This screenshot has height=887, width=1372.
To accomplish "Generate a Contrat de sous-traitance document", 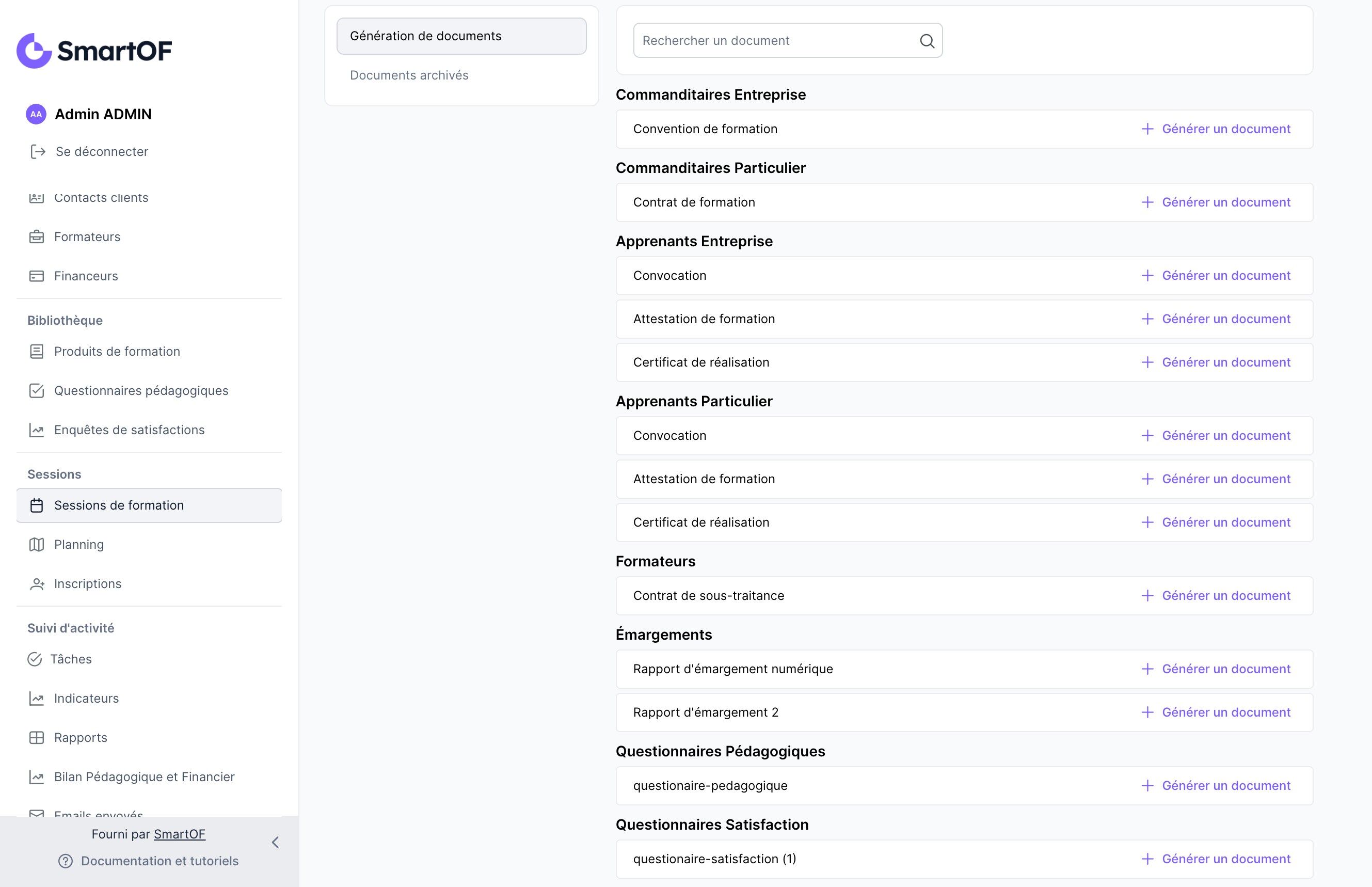I will click(x=1216, y=596).
